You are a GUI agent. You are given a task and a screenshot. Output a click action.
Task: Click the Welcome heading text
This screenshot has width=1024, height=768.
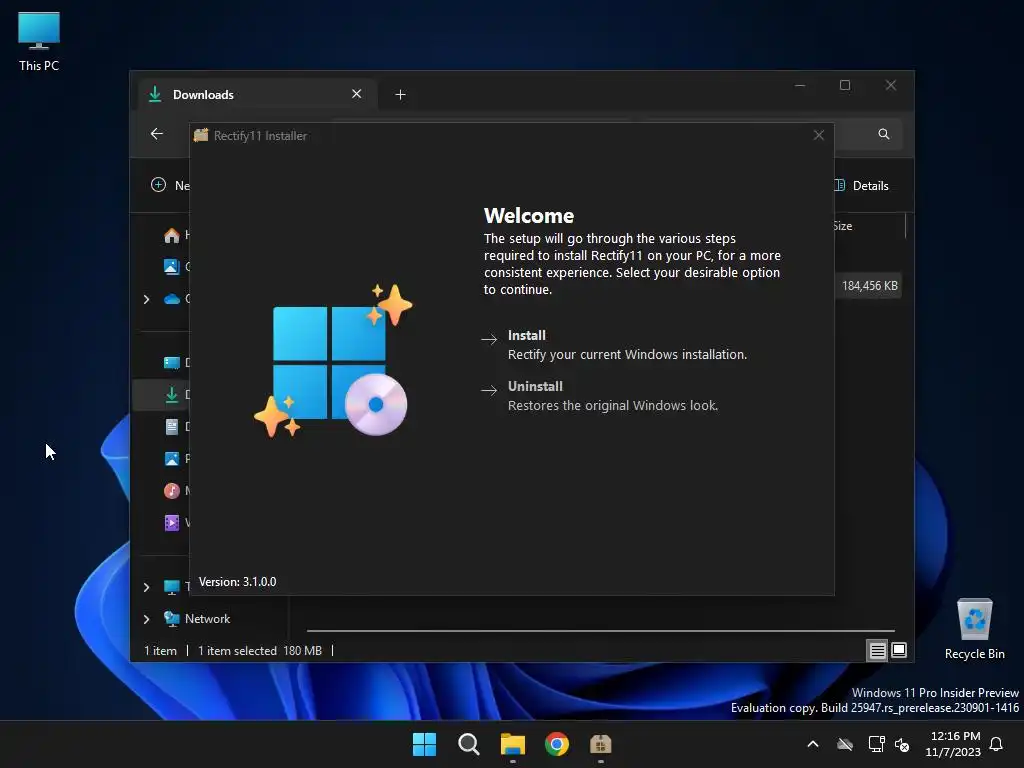[529, 216]
